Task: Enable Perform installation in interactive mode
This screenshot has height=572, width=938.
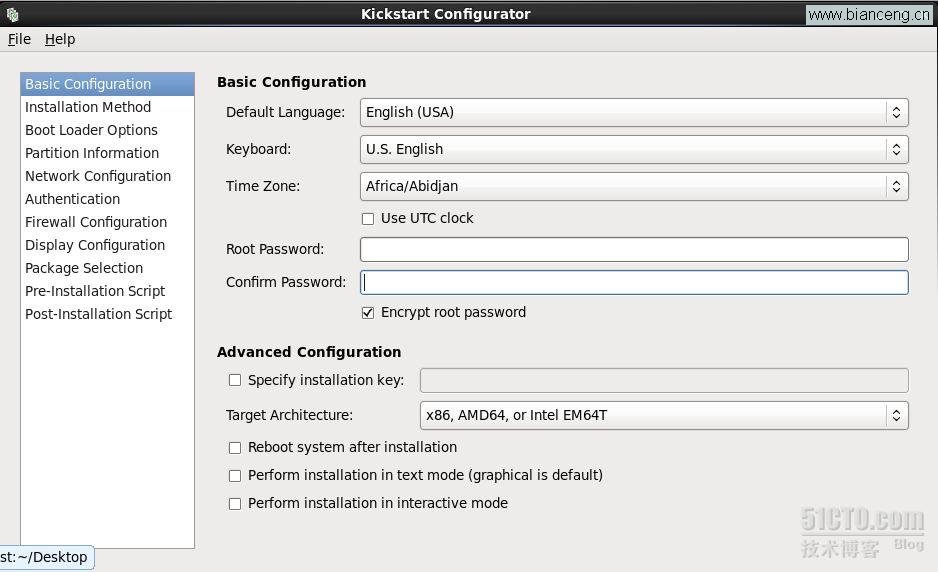Action: click(x=235, y=504)
